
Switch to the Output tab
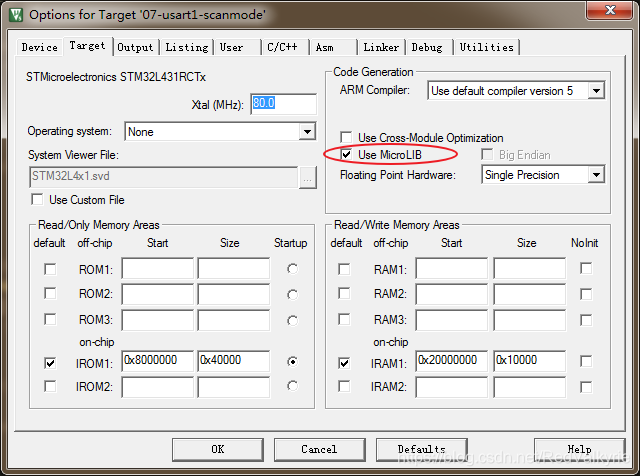click(135, 47)
